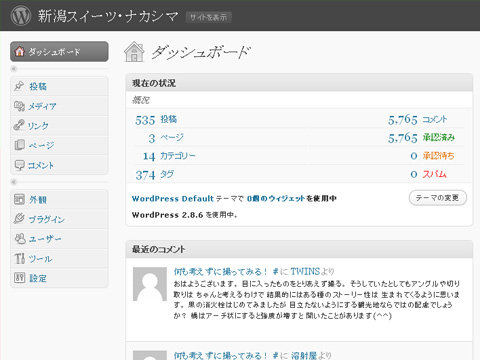
Task: Click the media icon beside メディア
Action: pyautogui.click(x=19, y=106)
